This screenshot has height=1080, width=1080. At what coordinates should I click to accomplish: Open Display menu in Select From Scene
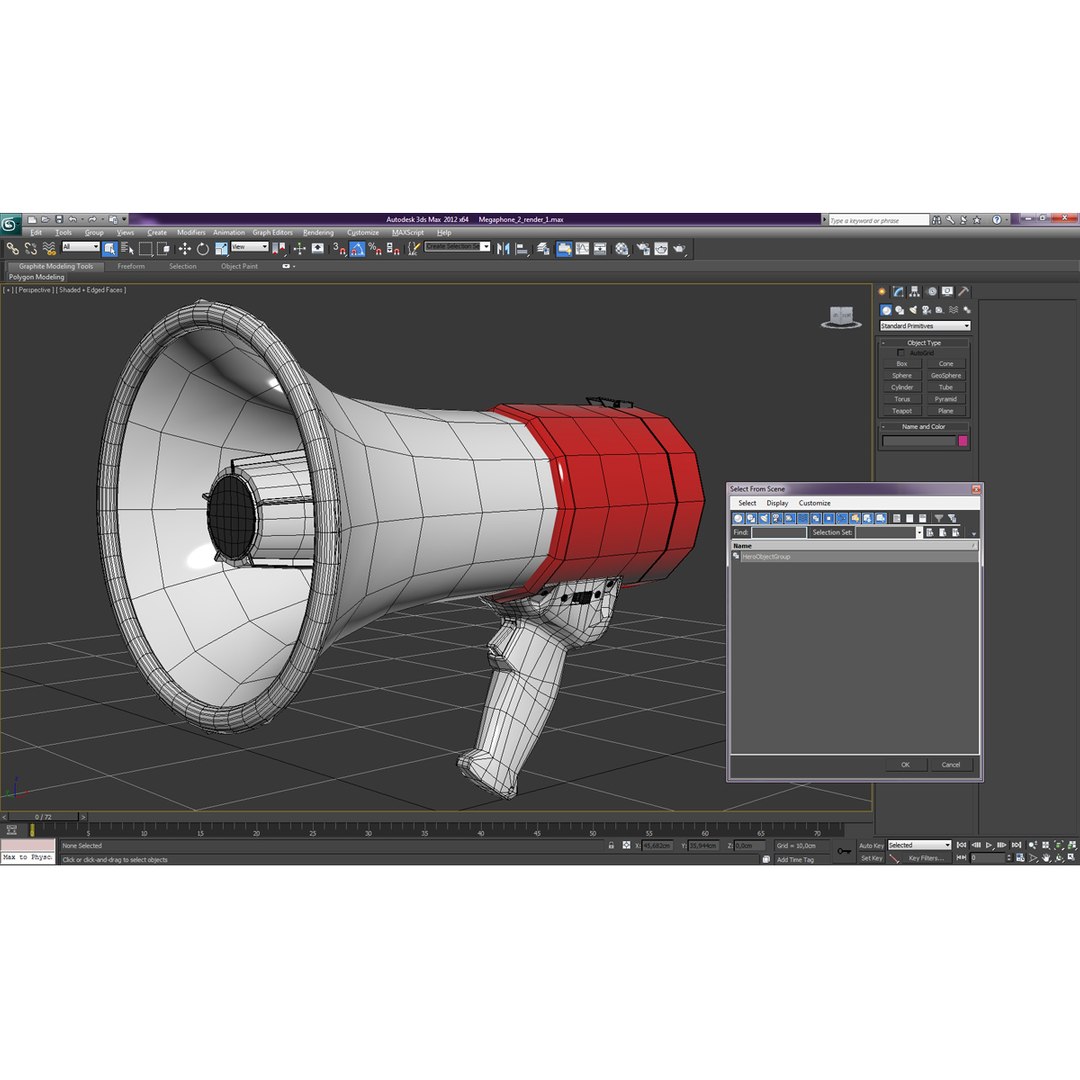777,503
